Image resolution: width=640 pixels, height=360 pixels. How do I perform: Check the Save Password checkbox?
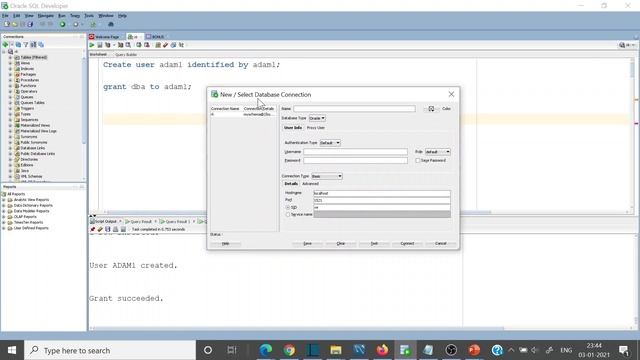click(418, 161)
